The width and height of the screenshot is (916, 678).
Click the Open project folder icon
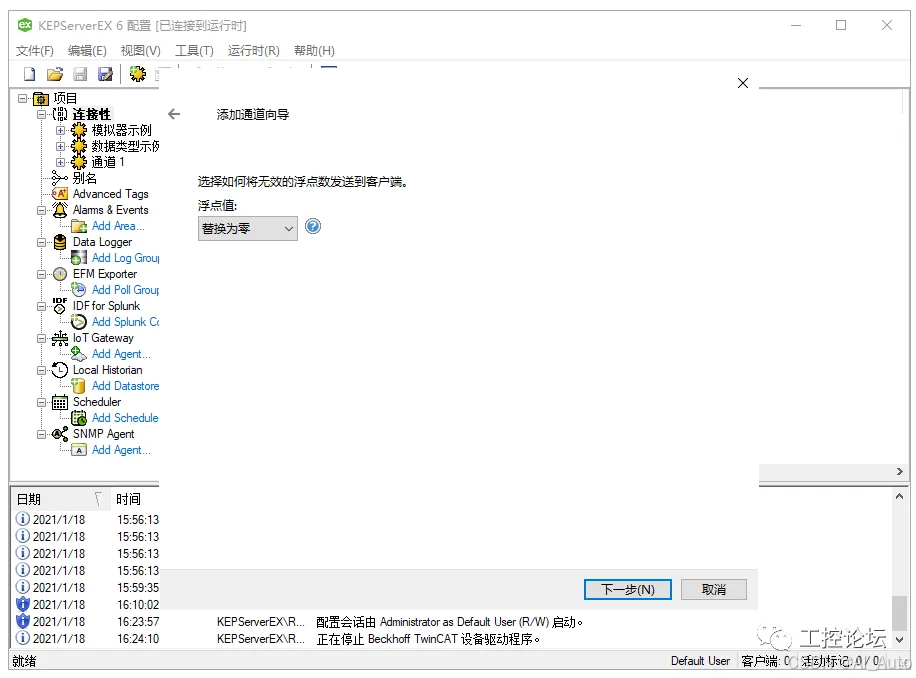point(55,74)
